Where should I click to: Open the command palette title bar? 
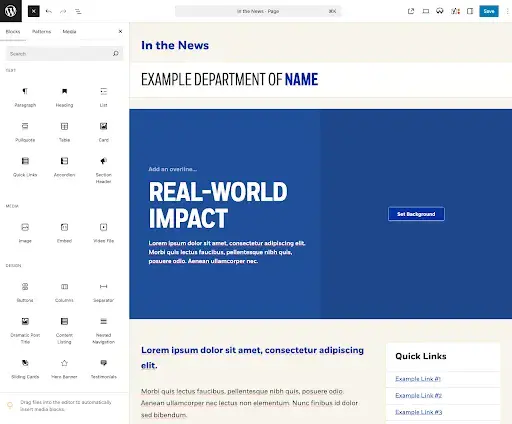tap(258, 11)
